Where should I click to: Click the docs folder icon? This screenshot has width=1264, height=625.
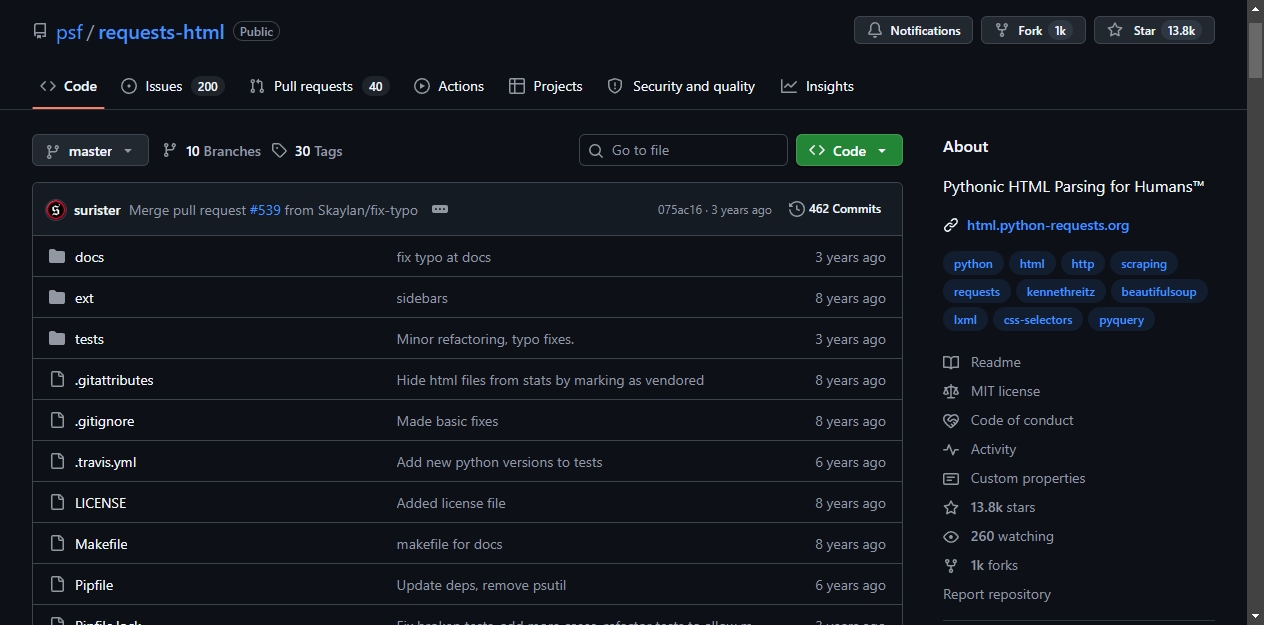pos(57,257)
